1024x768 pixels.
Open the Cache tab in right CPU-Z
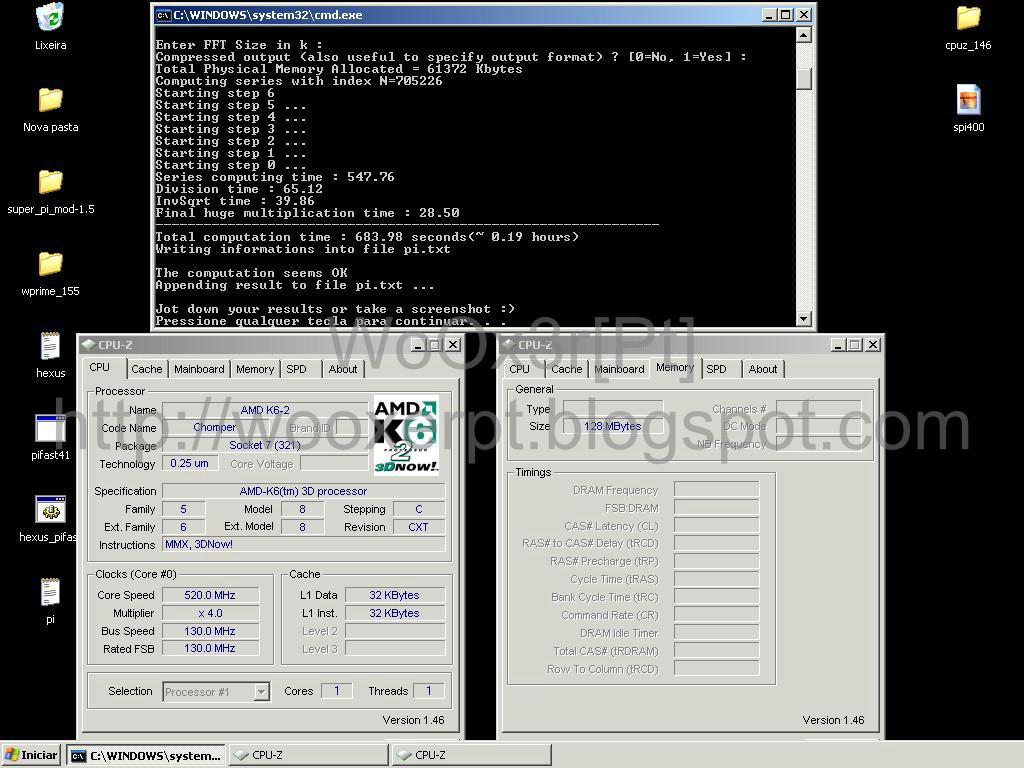click(567, 369)
